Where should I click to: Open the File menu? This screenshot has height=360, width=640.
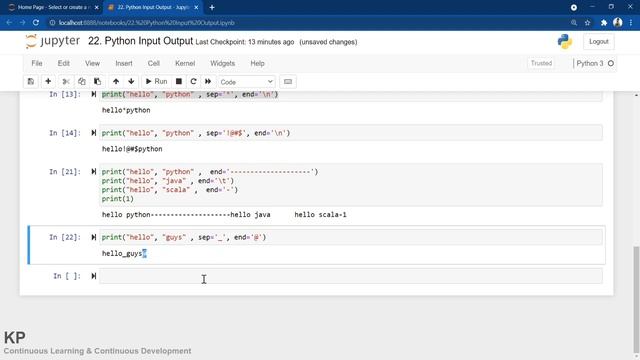(x=37, y=63)
